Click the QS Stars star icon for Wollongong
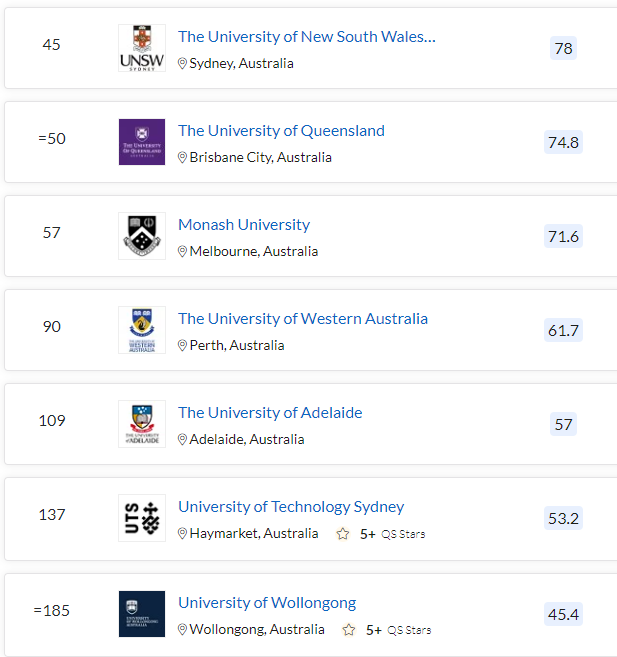The height and width of the screenshot is (657, 617). [349, 630]
